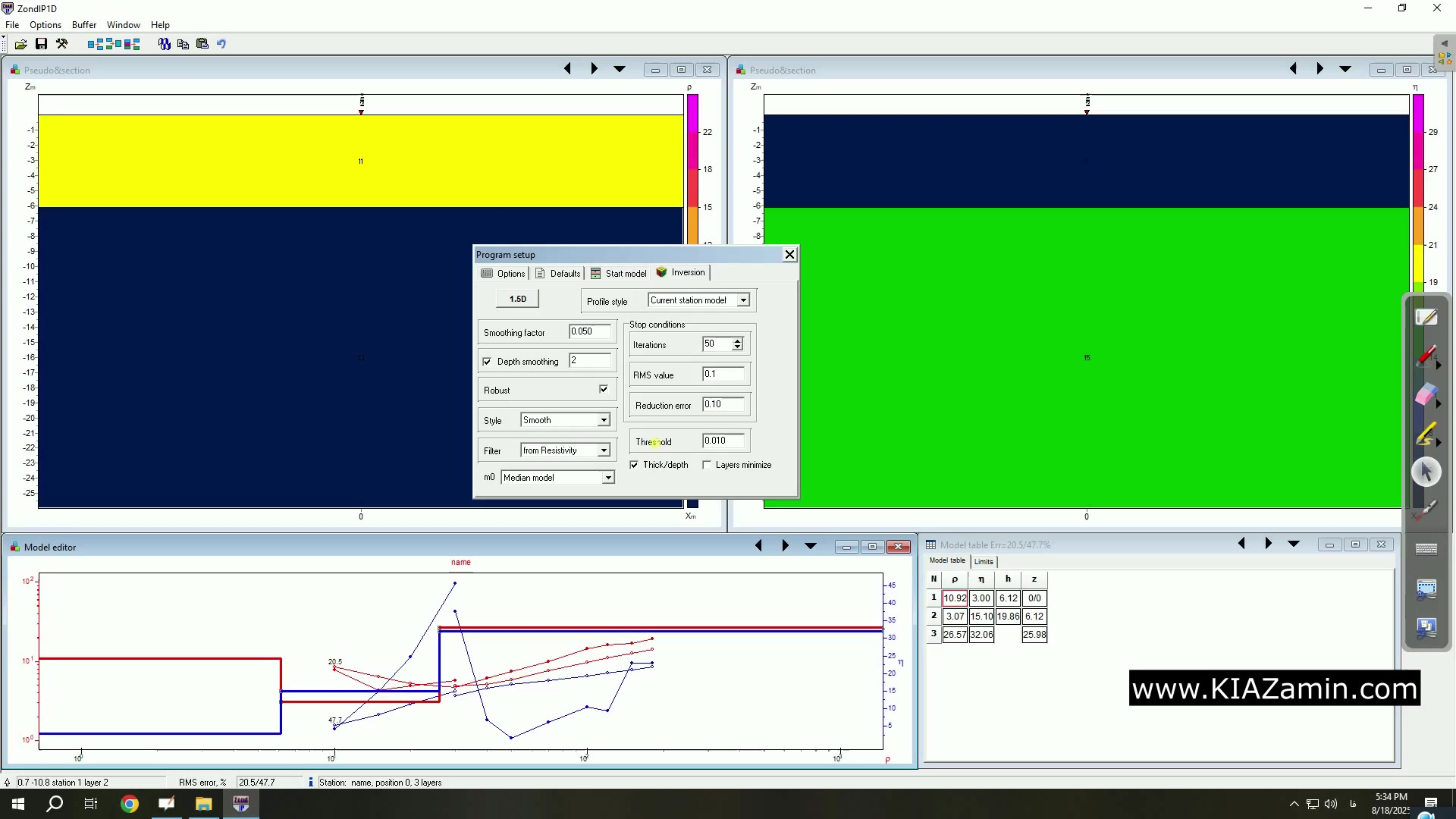
Task: Click the Smoothing factor input field
Action: point(590,331)
